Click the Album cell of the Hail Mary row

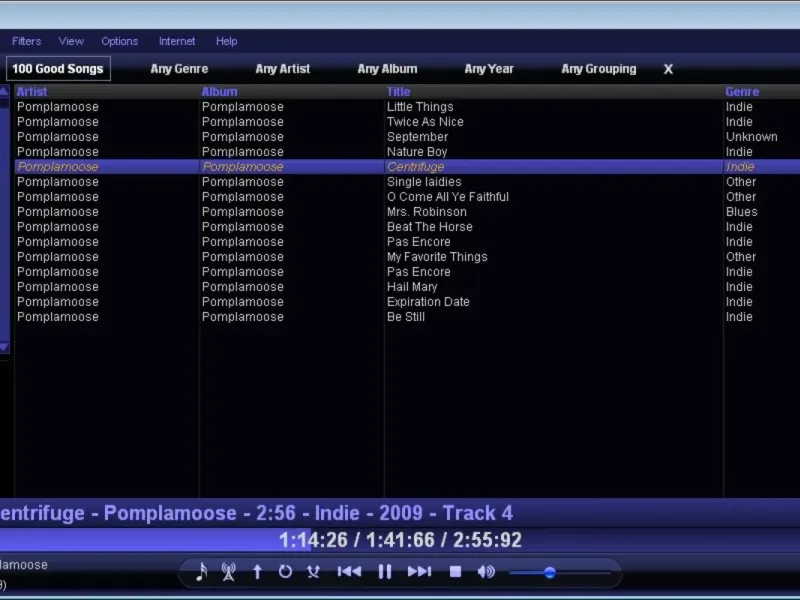tap(242, 287)
